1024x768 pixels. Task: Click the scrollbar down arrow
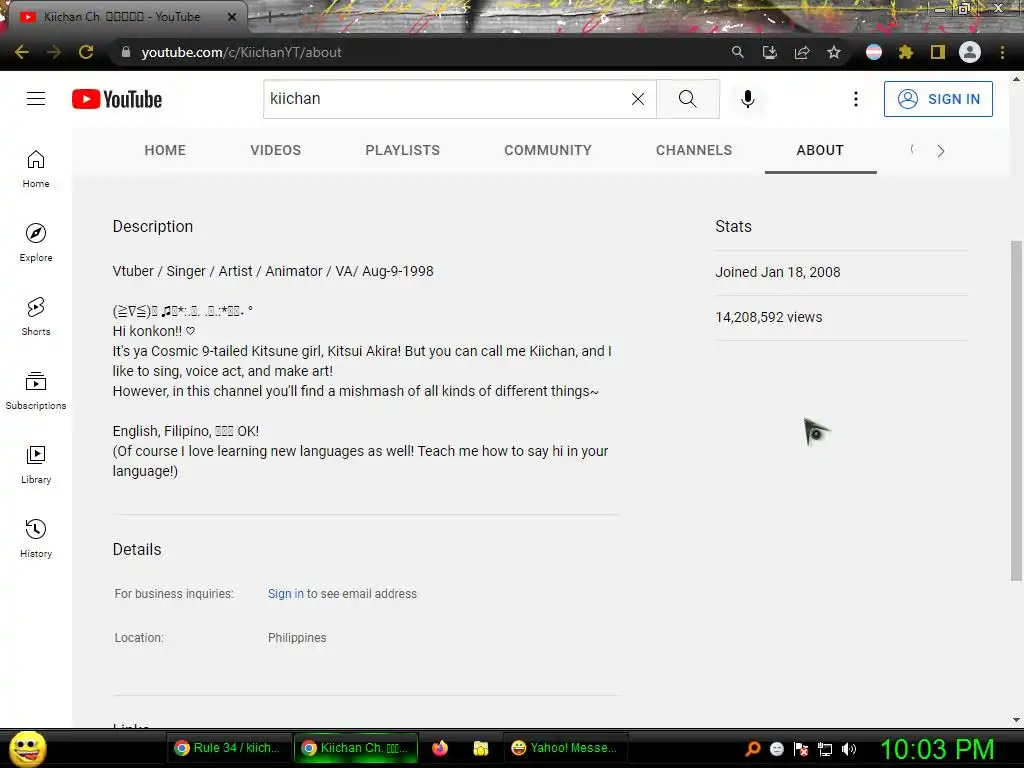point(1016,720)
